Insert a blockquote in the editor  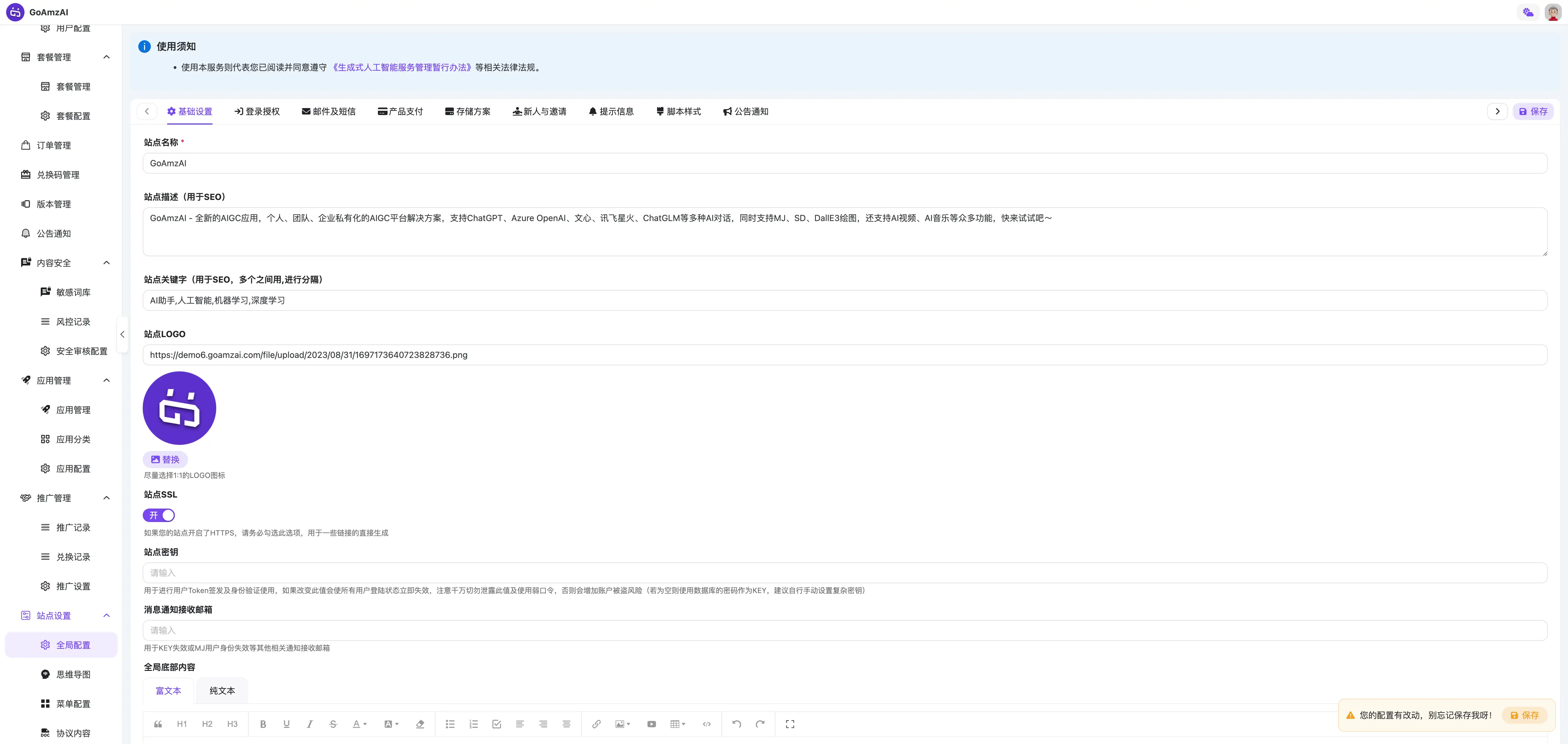point(158,724)
